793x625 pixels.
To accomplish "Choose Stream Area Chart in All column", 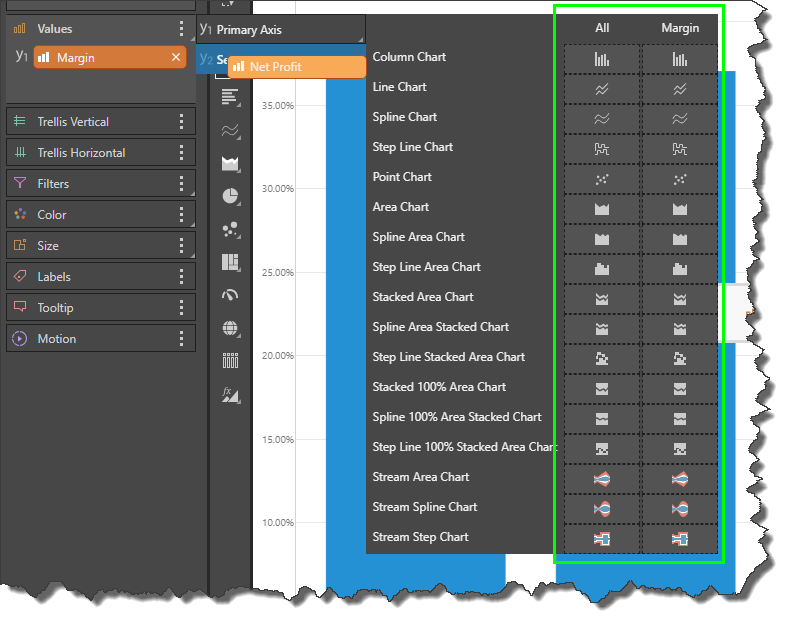I will [602, 479].
